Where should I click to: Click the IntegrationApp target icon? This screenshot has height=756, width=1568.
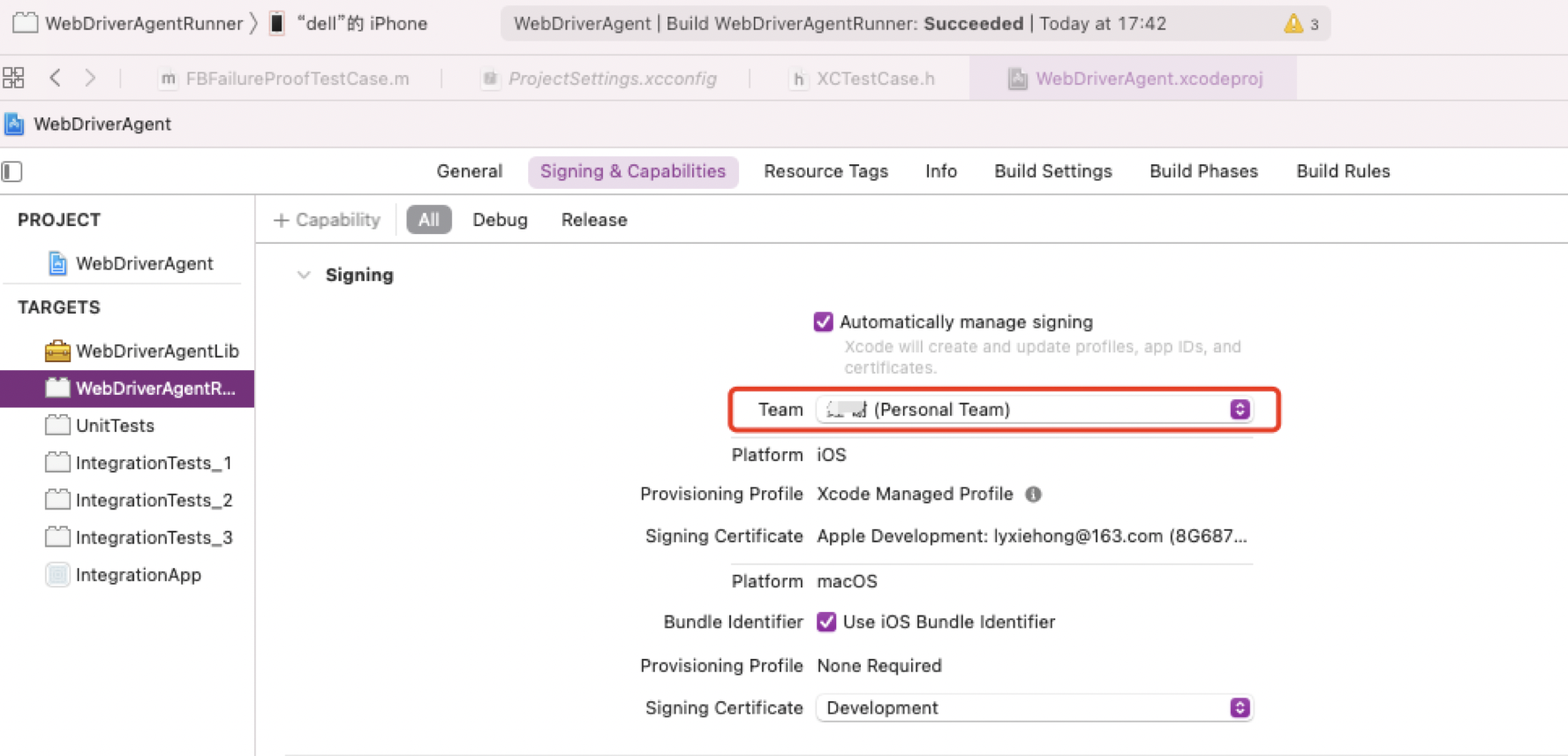[57, 575]
